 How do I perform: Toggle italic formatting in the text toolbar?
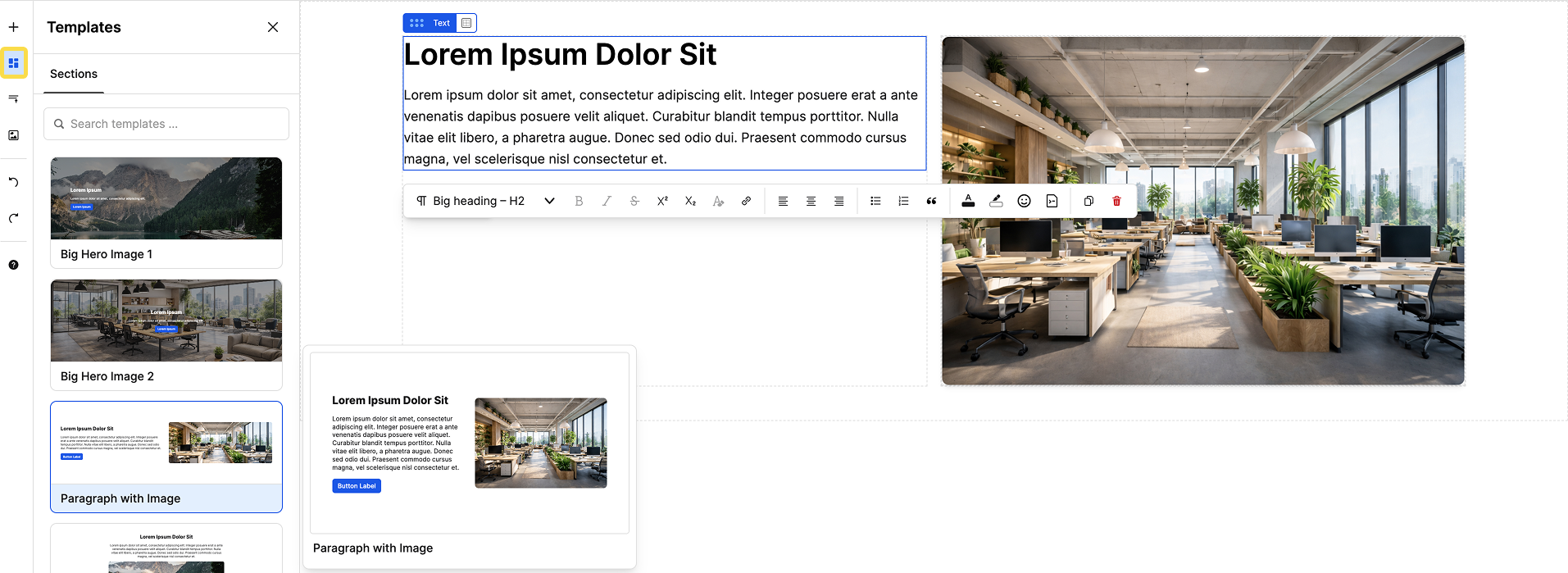[607, 201]
